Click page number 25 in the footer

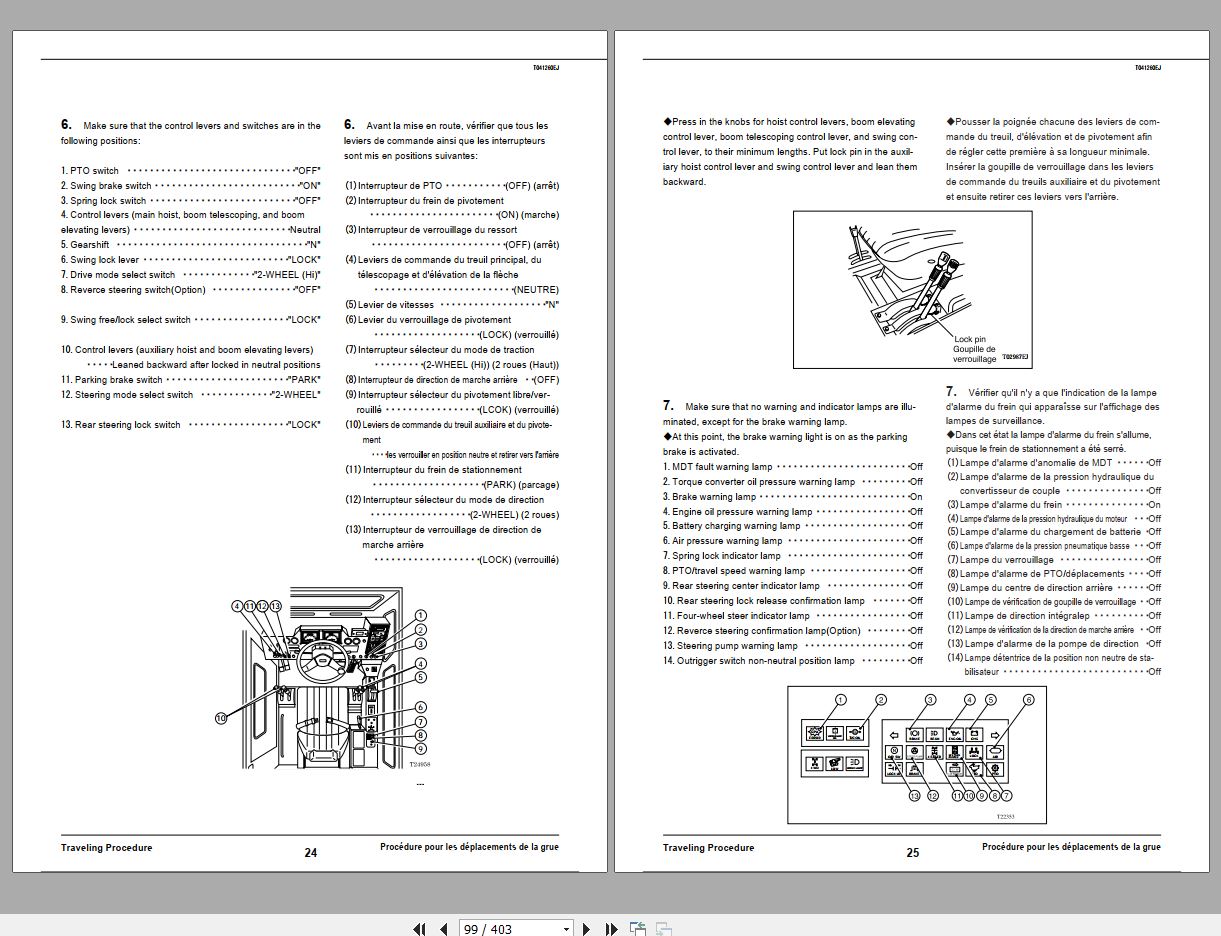pyautogui.click(x=912, y=853)
